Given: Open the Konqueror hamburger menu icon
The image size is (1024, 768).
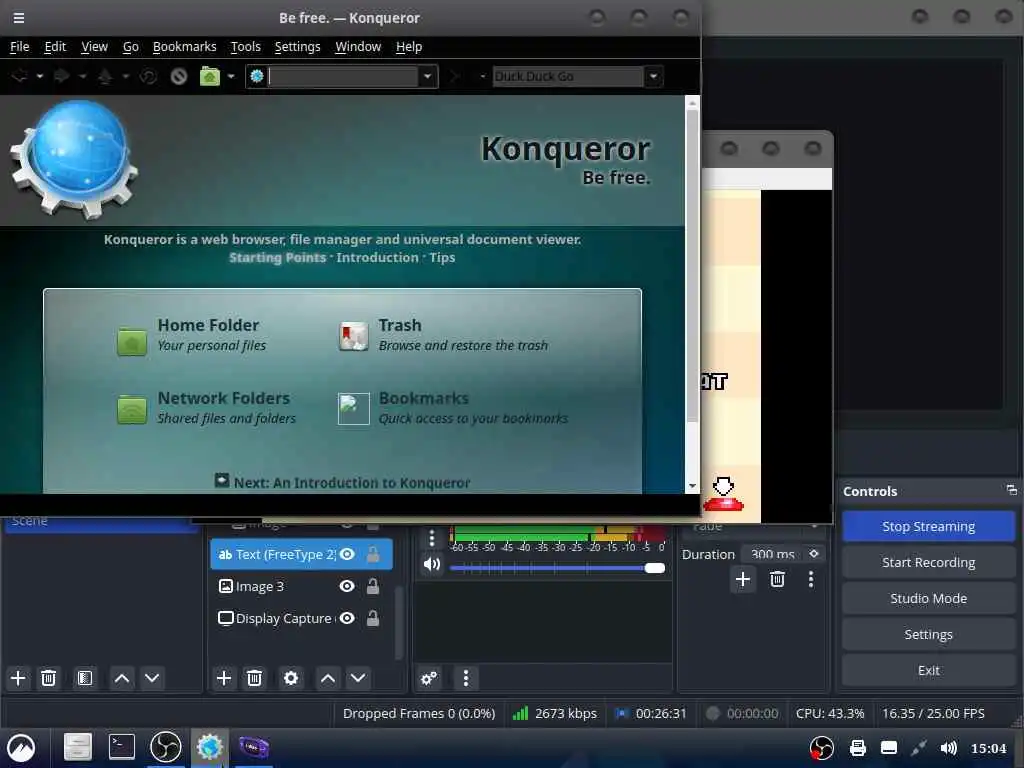Looking at the screenshot, I should coord(19,18).
